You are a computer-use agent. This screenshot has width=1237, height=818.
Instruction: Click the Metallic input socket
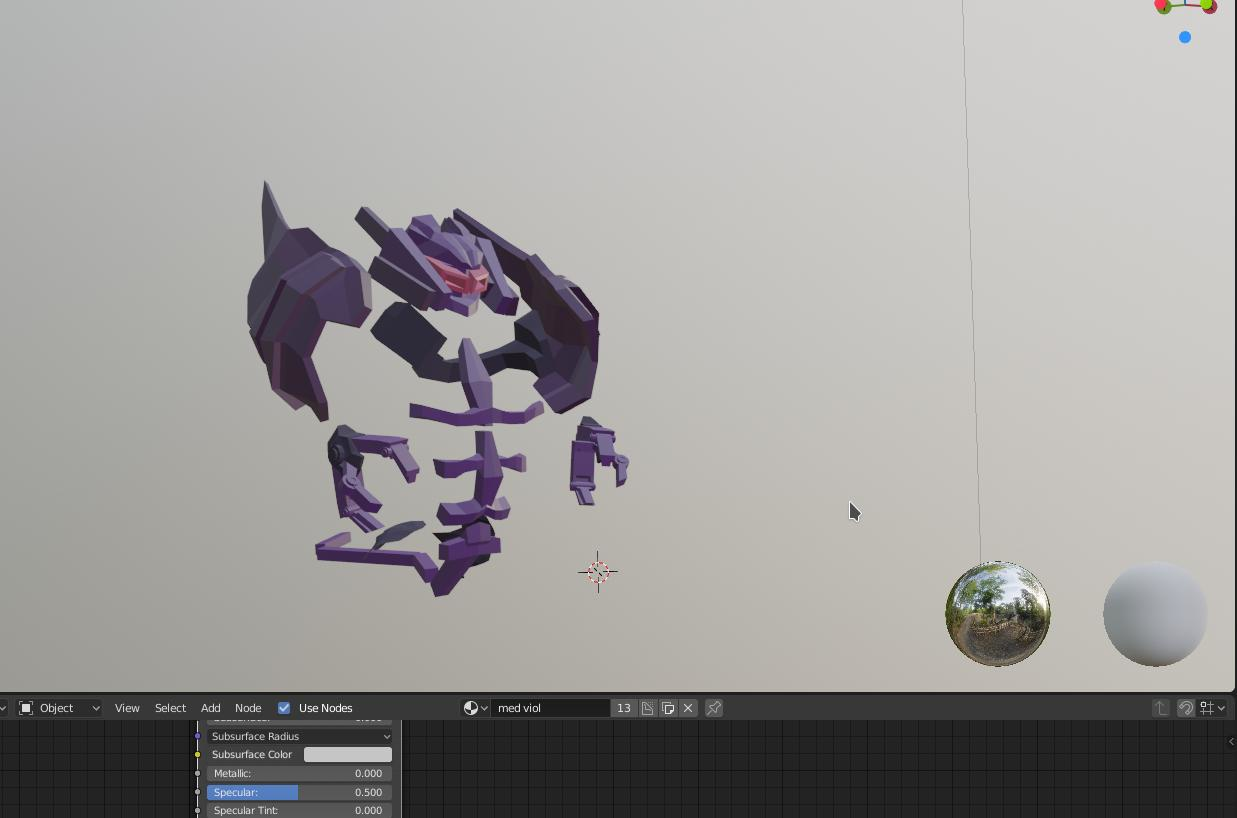point(198,773)
